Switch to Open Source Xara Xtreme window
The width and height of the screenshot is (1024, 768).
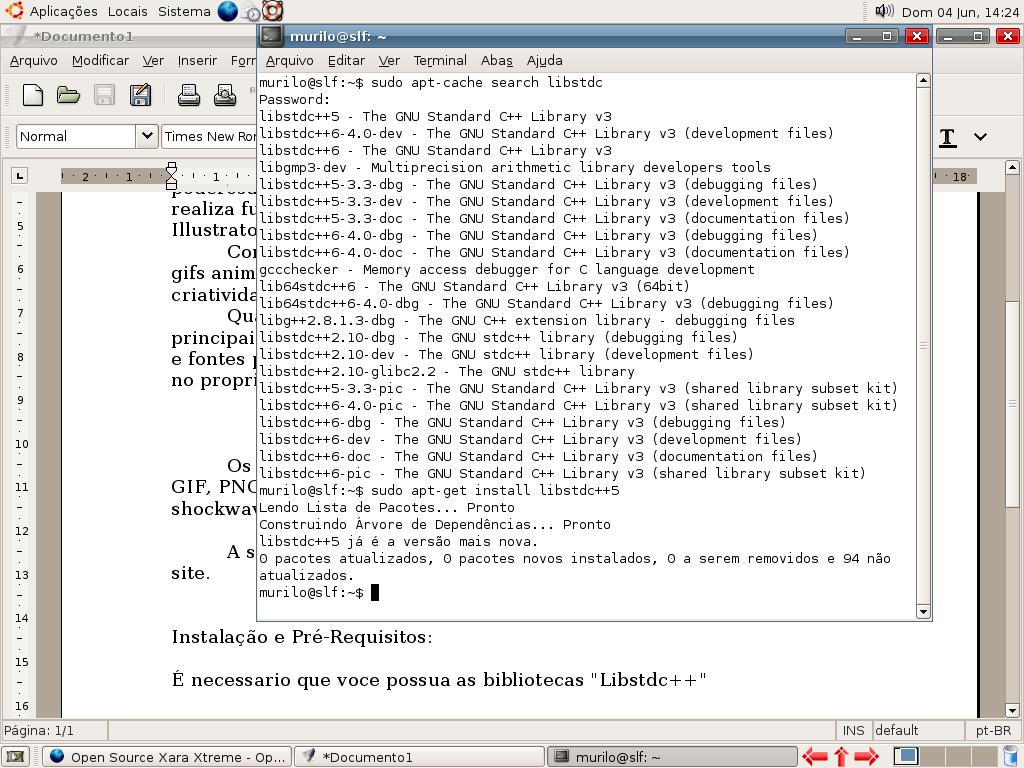click(x=167, y=756)
